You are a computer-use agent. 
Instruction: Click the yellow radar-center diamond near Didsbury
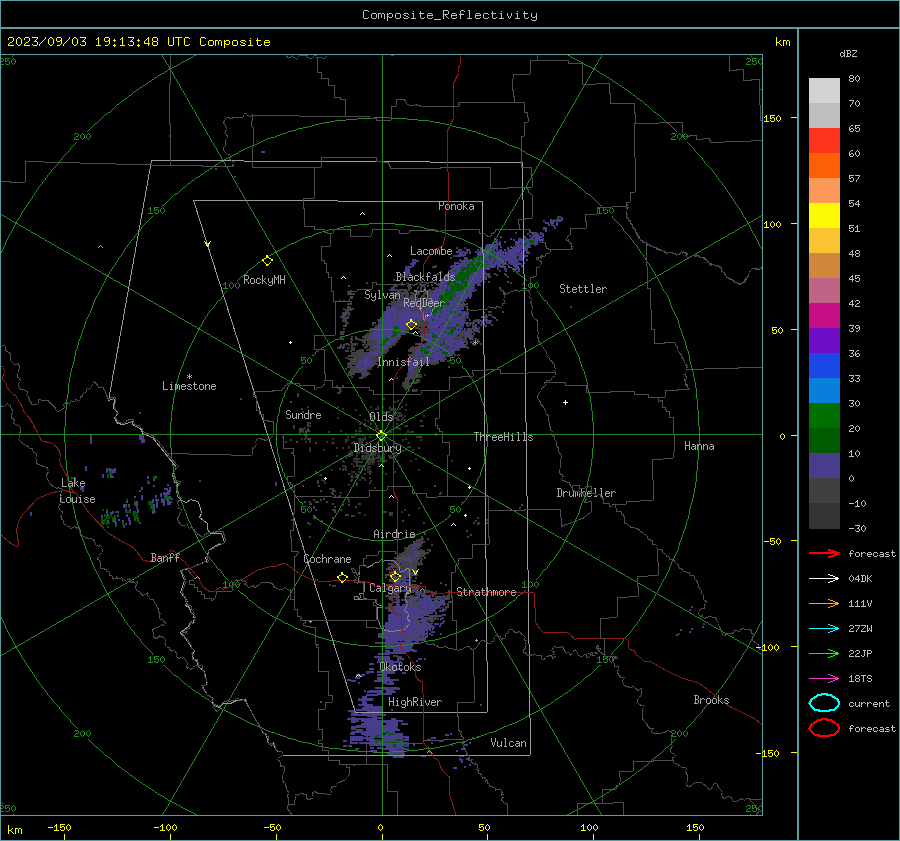coord(381,436)
